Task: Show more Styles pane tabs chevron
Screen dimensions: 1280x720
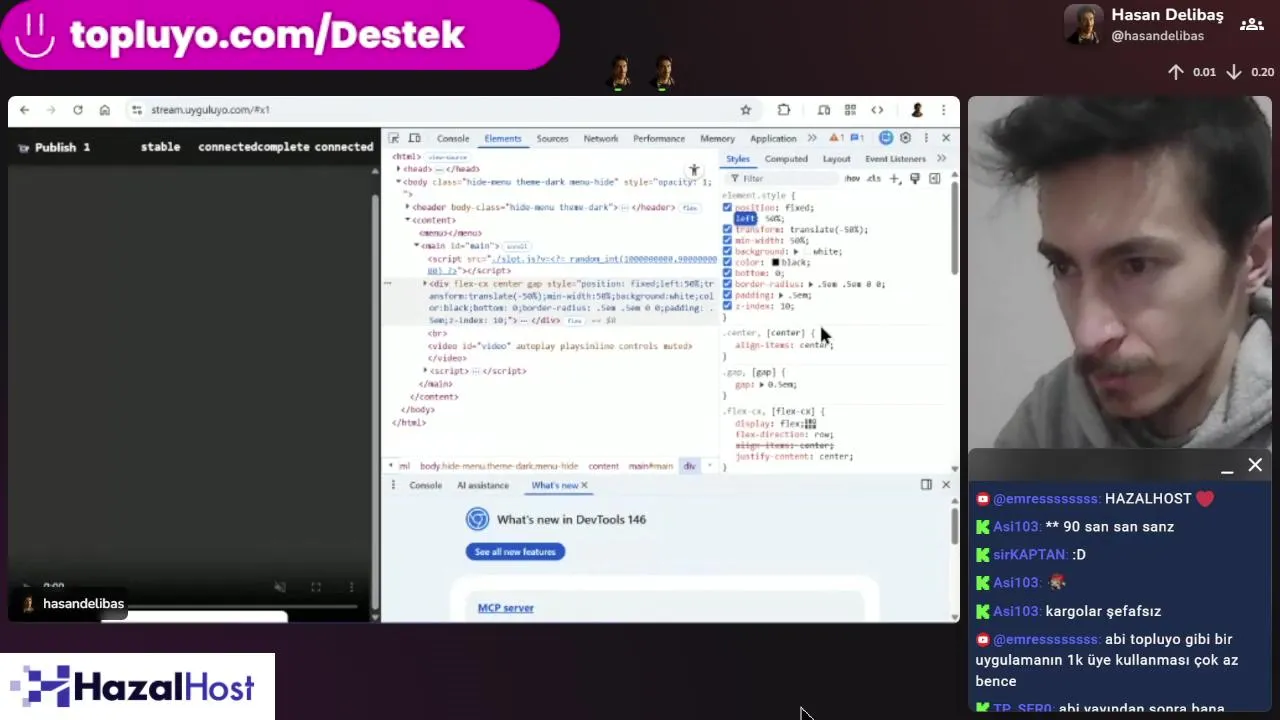Action: [941, 159]
